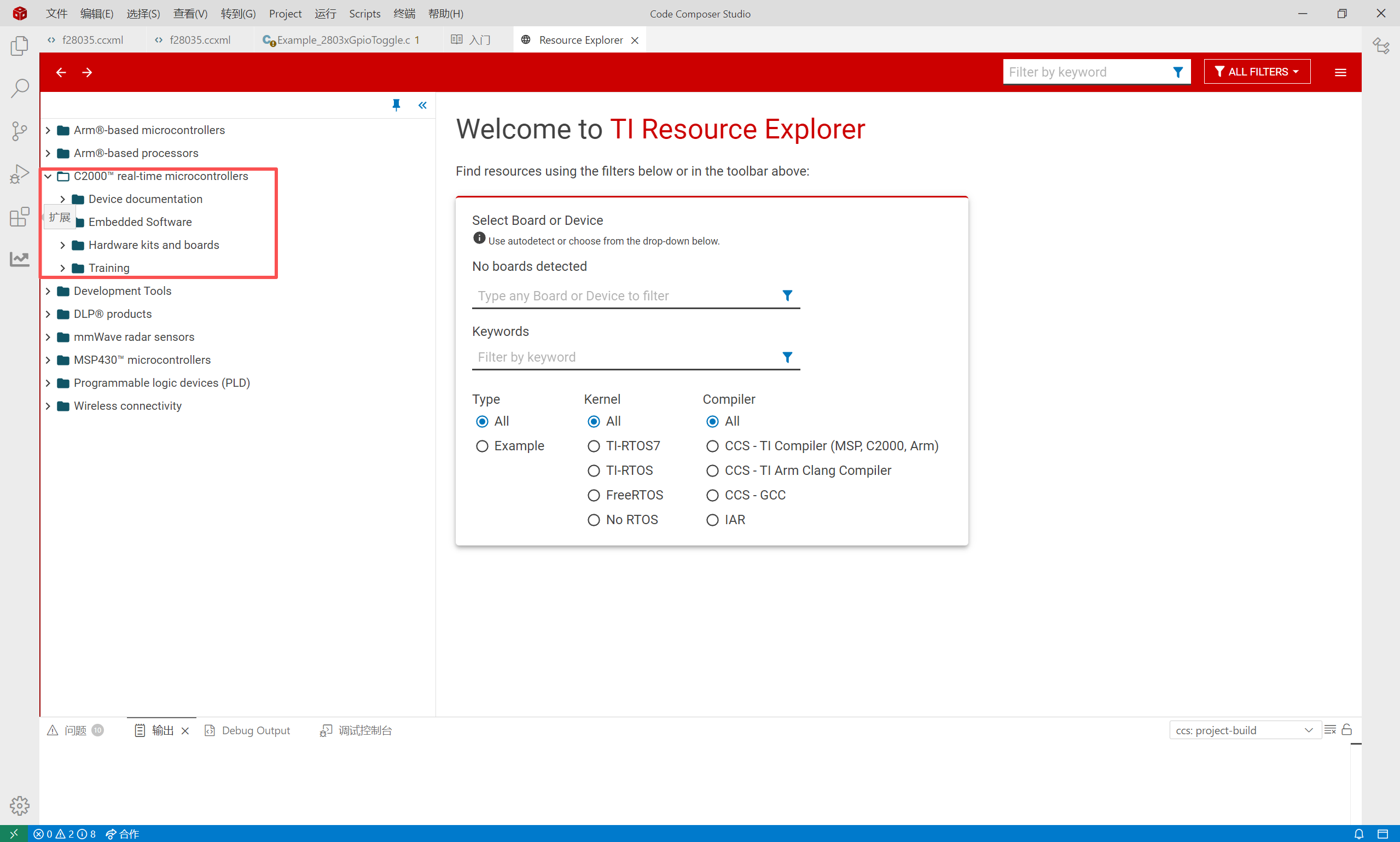Viewport: 1400px width, 842px height.
Task: Click the ALL FILTERS button
Action: (x=1257, y=72)
